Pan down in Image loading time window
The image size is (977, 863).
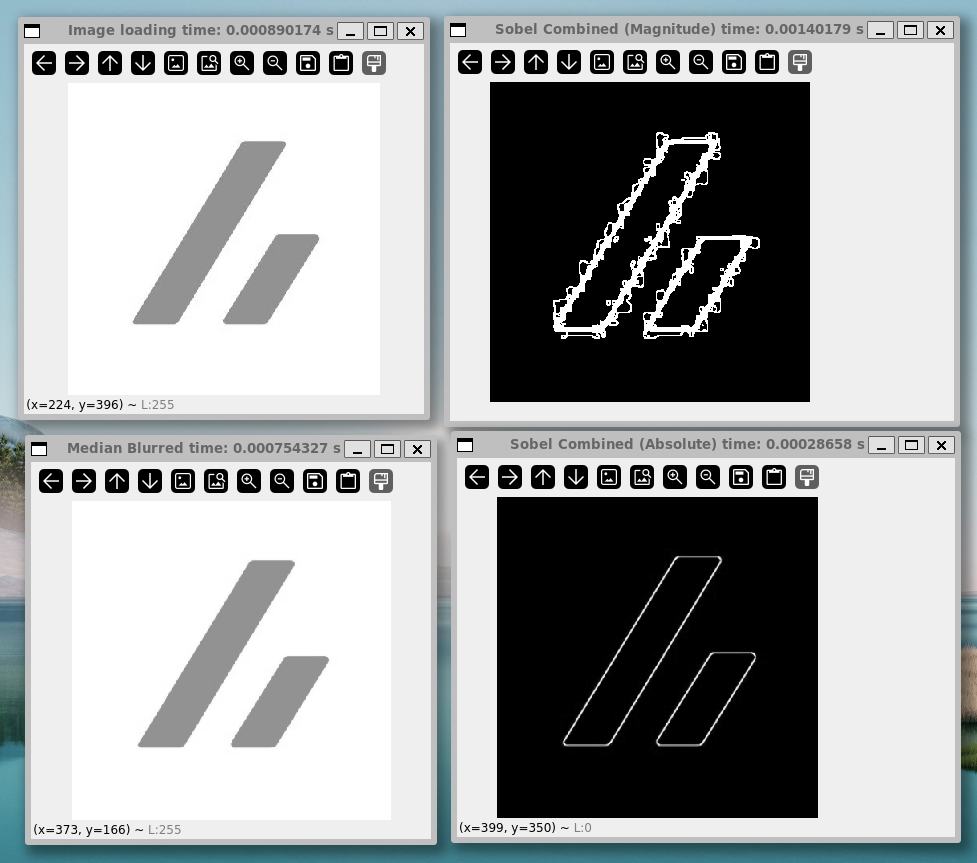[x=143, y=63]
